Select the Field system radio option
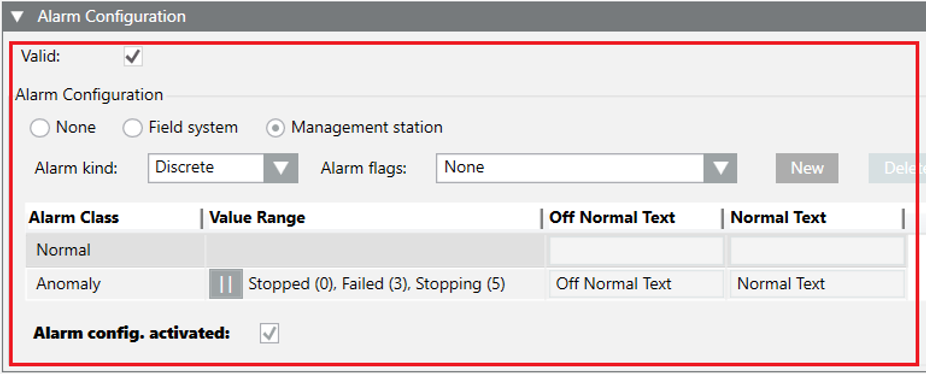 132,128
